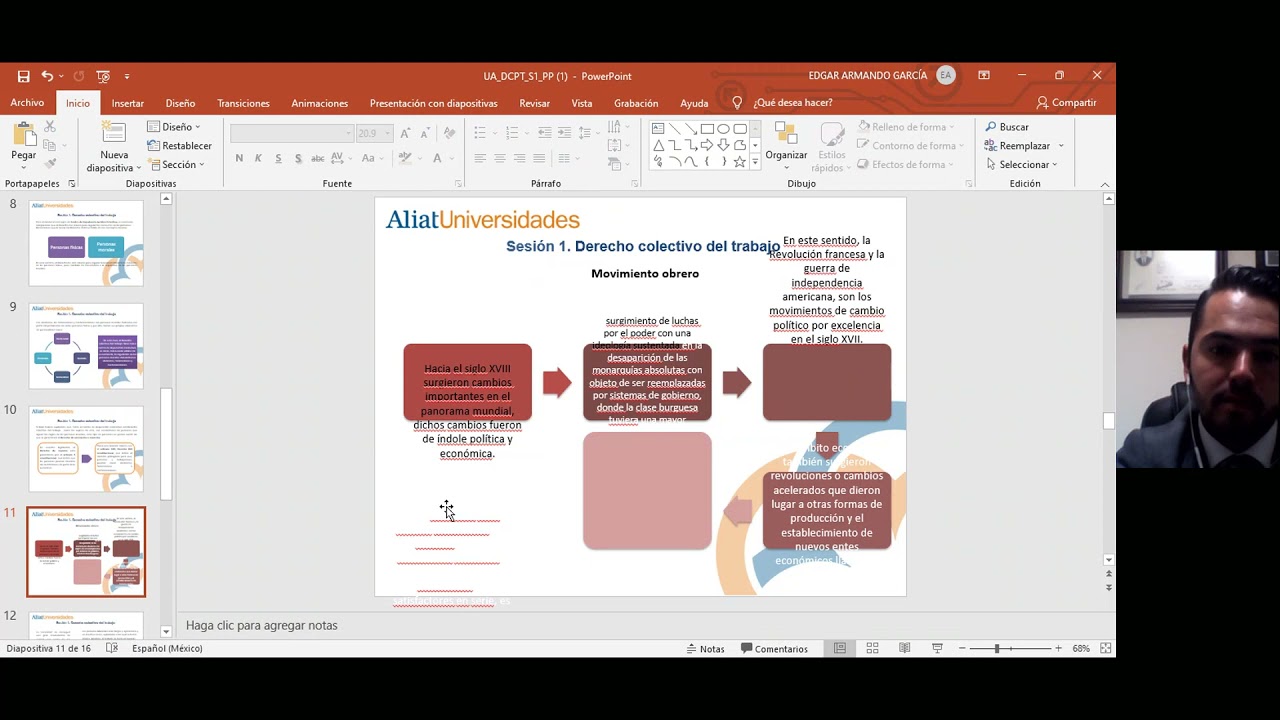
Task: Apply strikethrough abc formatting
Action: click(x=317, y=158)
